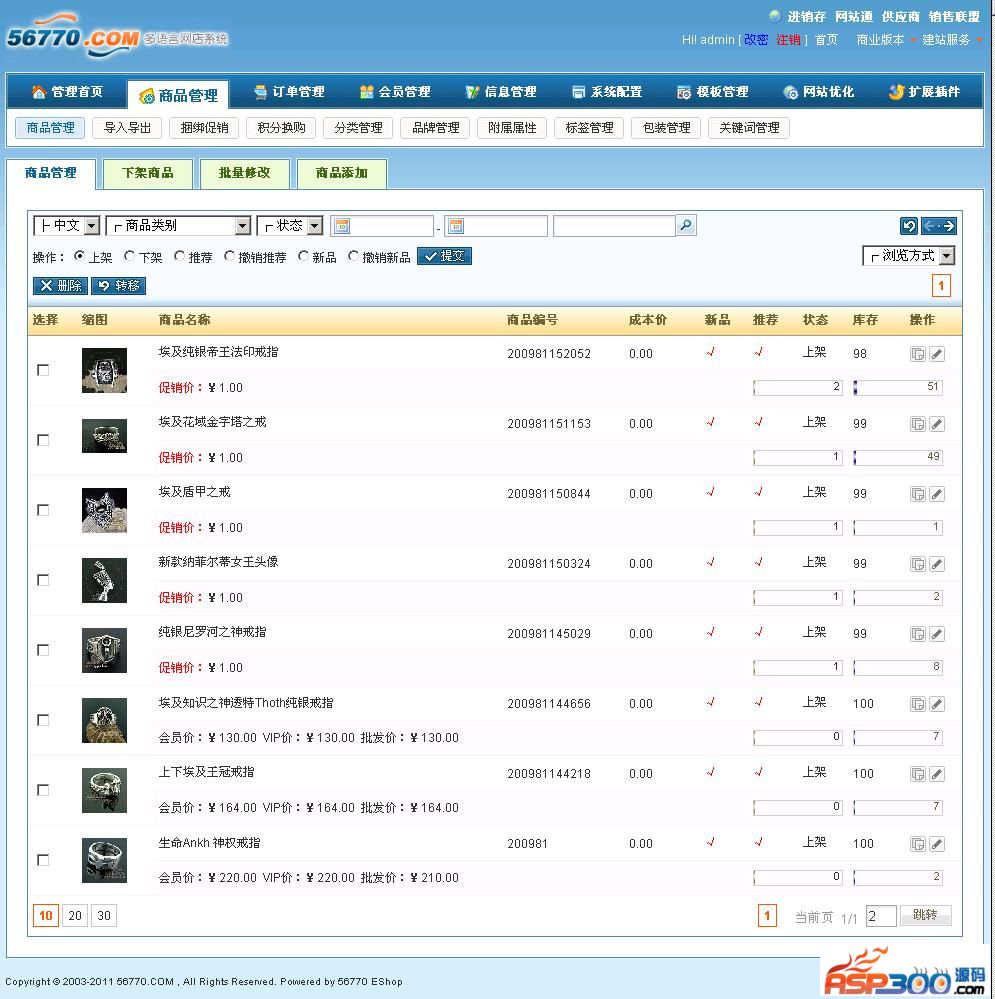Select checkbox for 埃及纯银帝王法印戒指
The image size is (995, 999).
coord(43,370)
